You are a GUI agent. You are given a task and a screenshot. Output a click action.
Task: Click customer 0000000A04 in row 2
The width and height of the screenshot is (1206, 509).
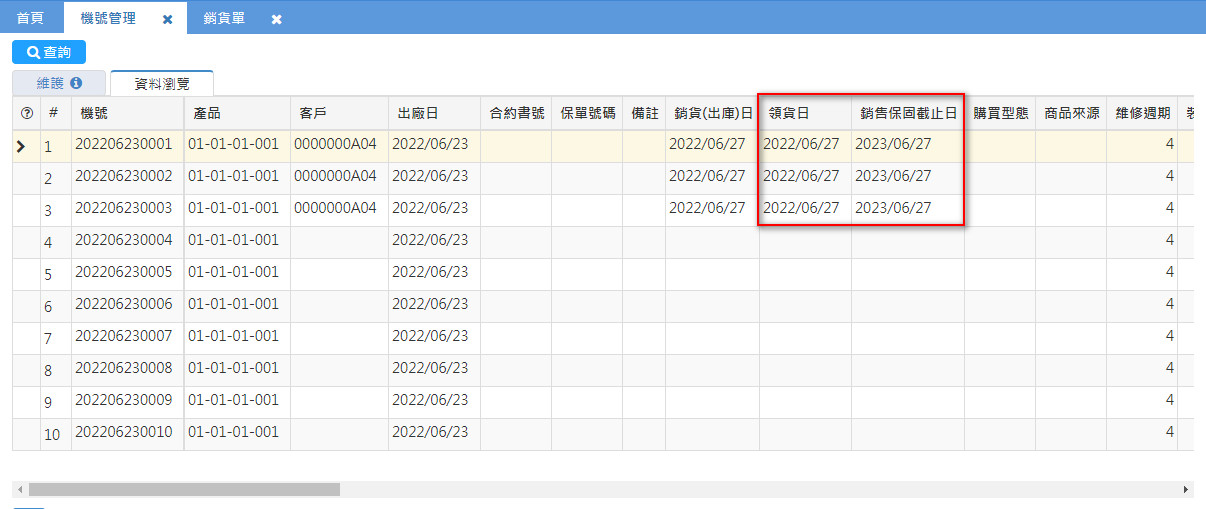click(335, 177)
